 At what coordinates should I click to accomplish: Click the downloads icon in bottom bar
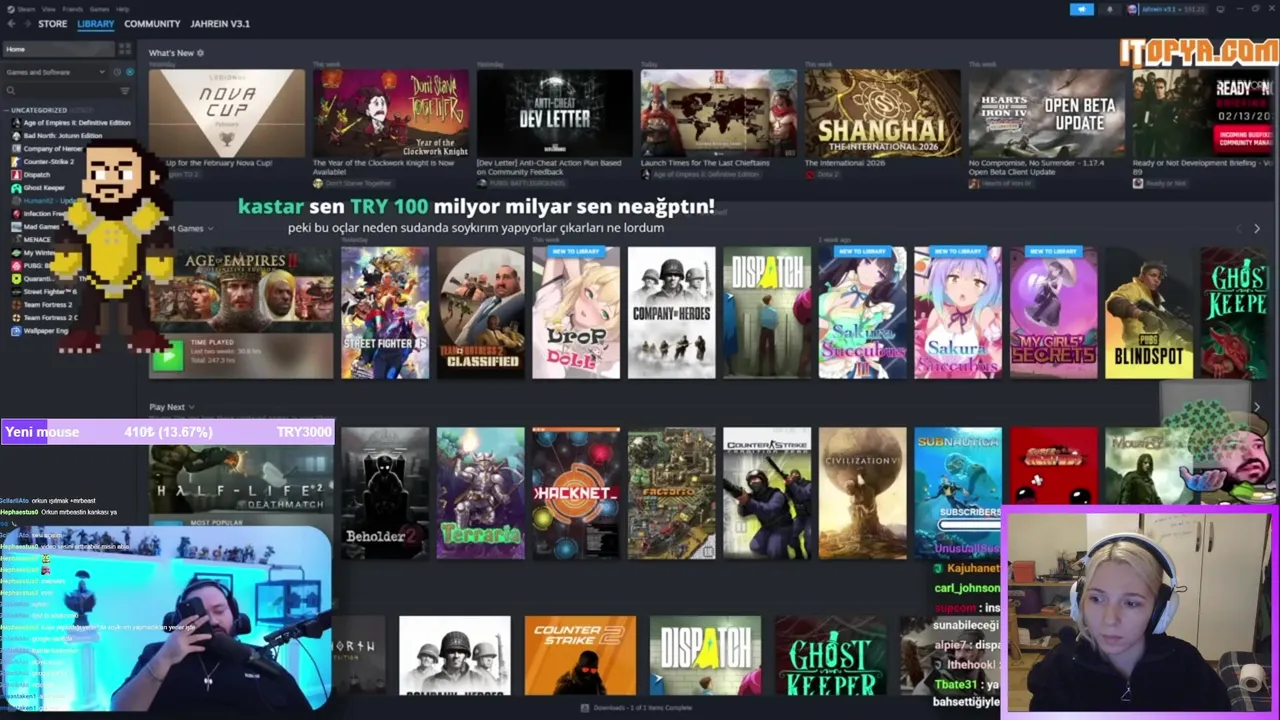tap(586, 708)
